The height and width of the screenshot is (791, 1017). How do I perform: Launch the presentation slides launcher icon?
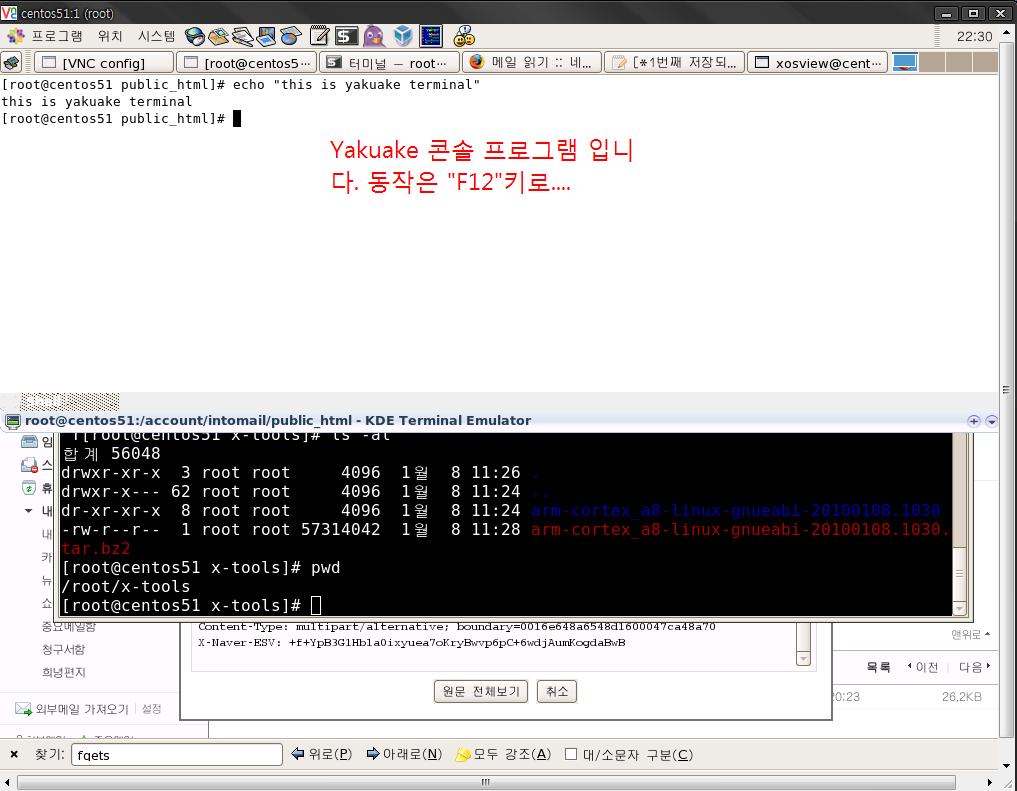[x=267, y=36]
